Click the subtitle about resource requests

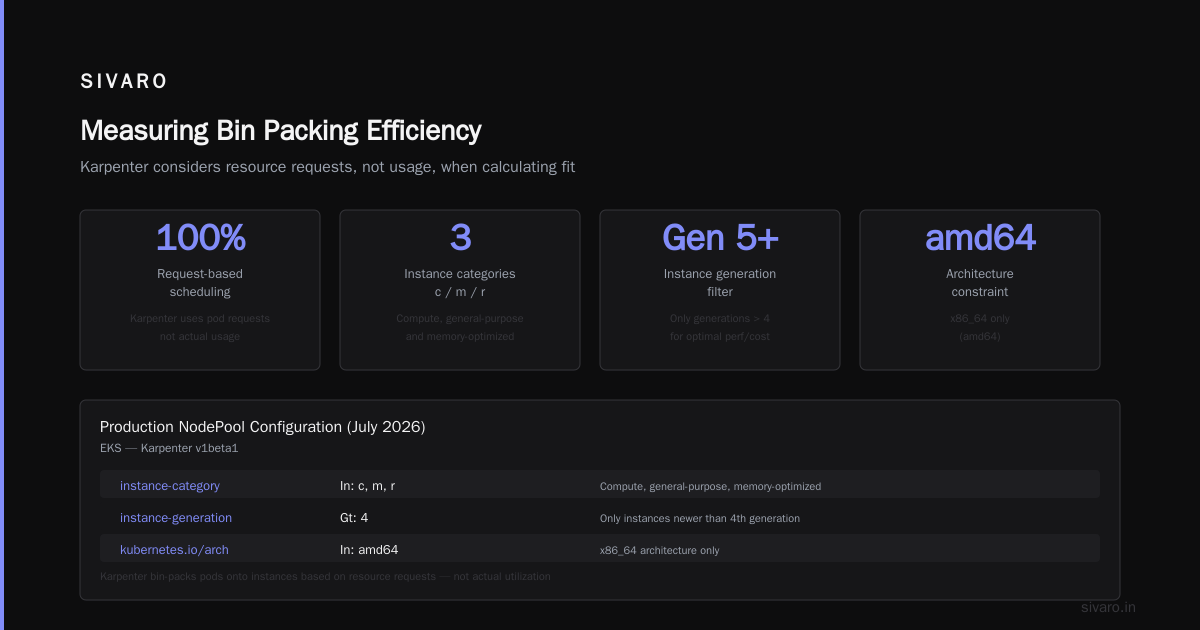[327, 167]
